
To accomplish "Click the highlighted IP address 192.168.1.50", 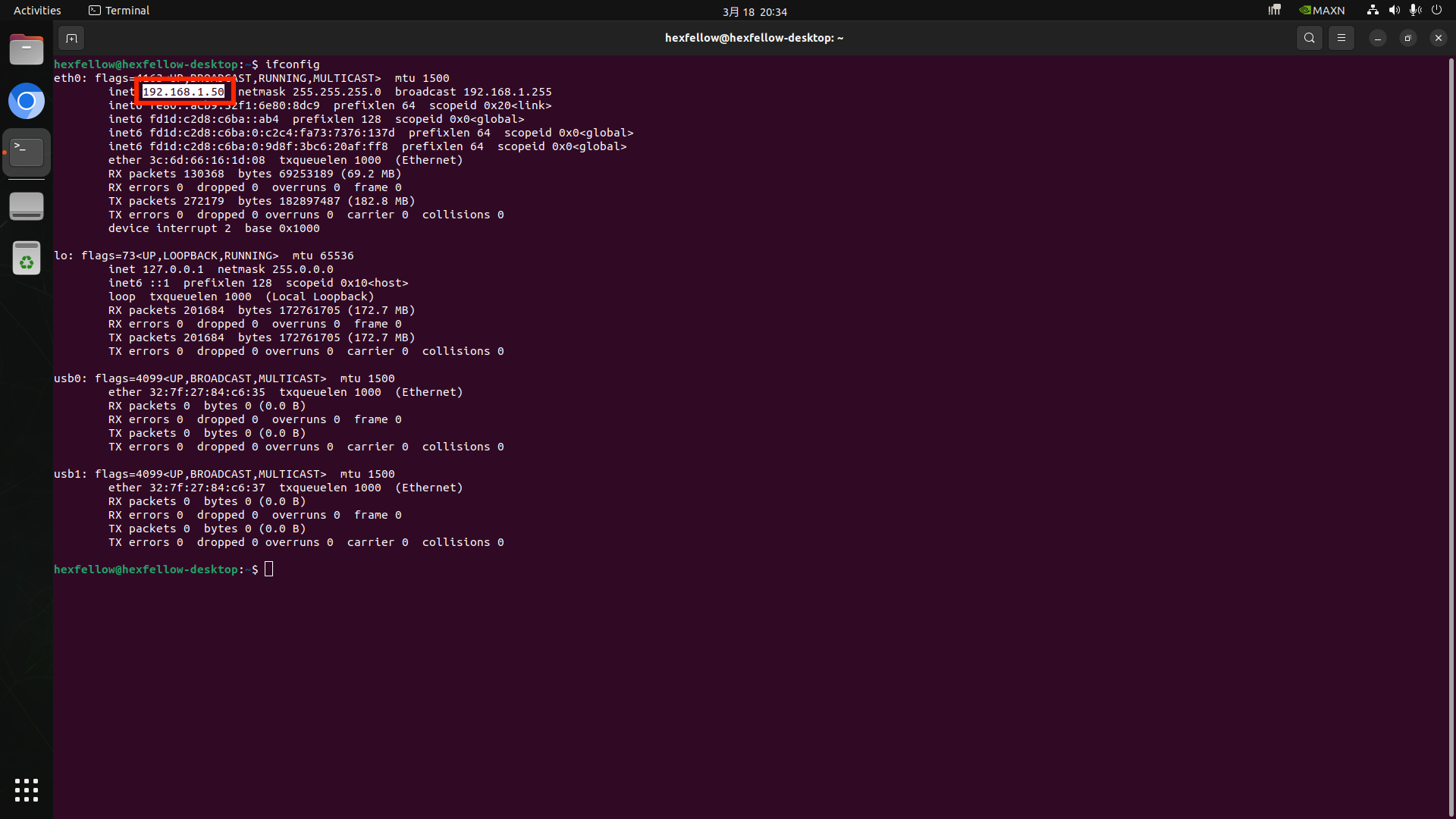I will (184, 92).
